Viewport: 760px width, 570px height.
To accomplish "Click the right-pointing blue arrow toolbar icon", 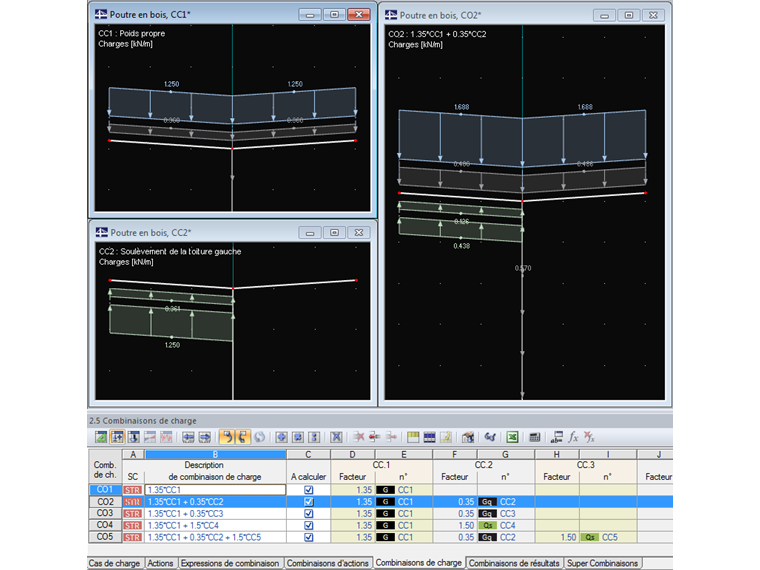I will tap(205, 437).
